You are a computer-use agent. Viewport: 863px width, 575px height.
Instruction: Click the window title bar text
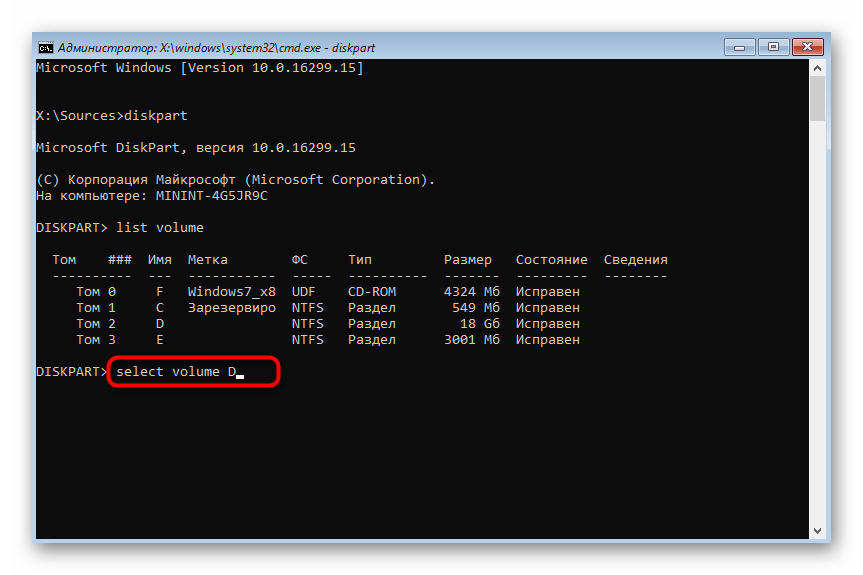point(198,47)
